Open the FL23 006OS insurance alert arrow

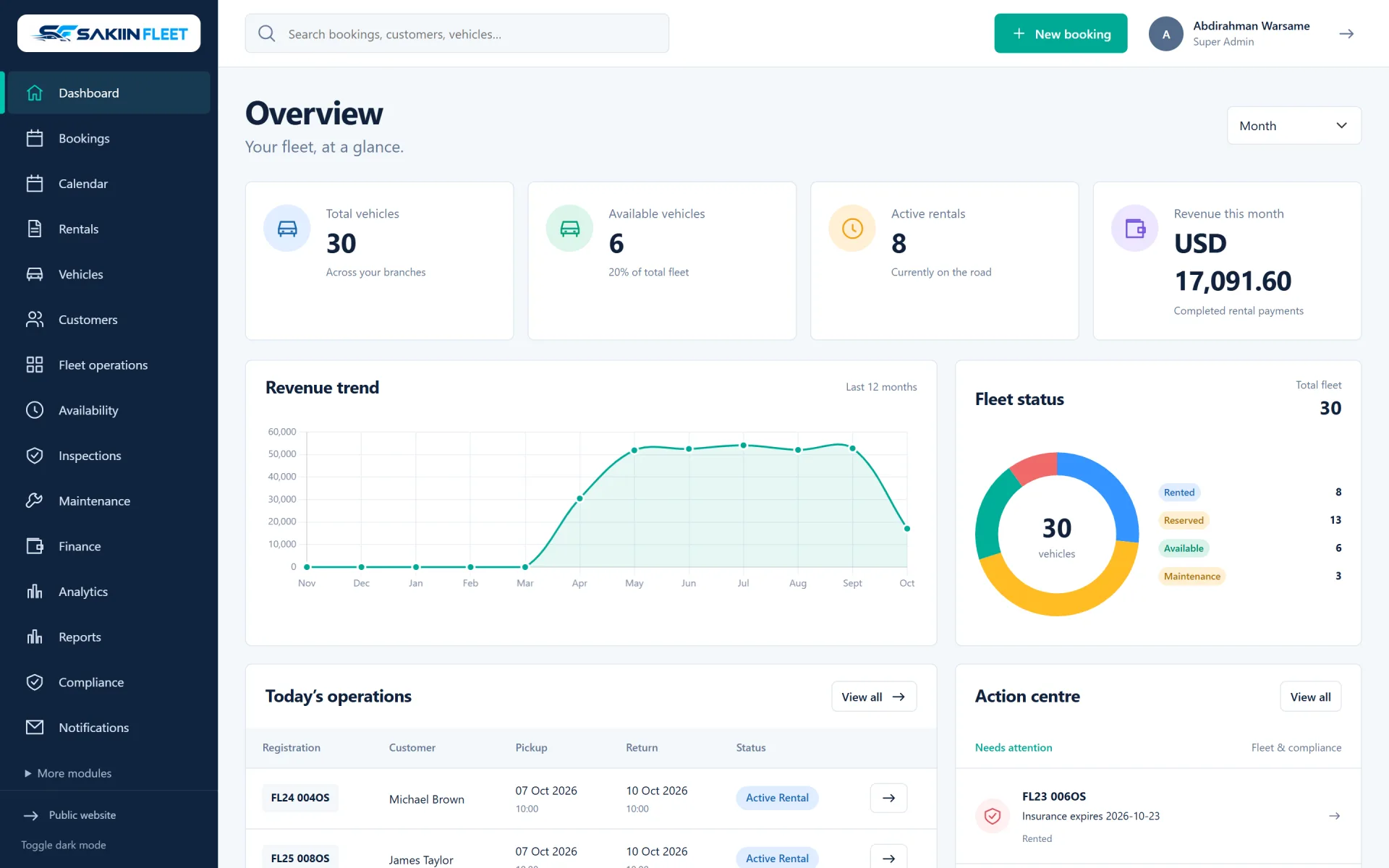point(1335,816)
